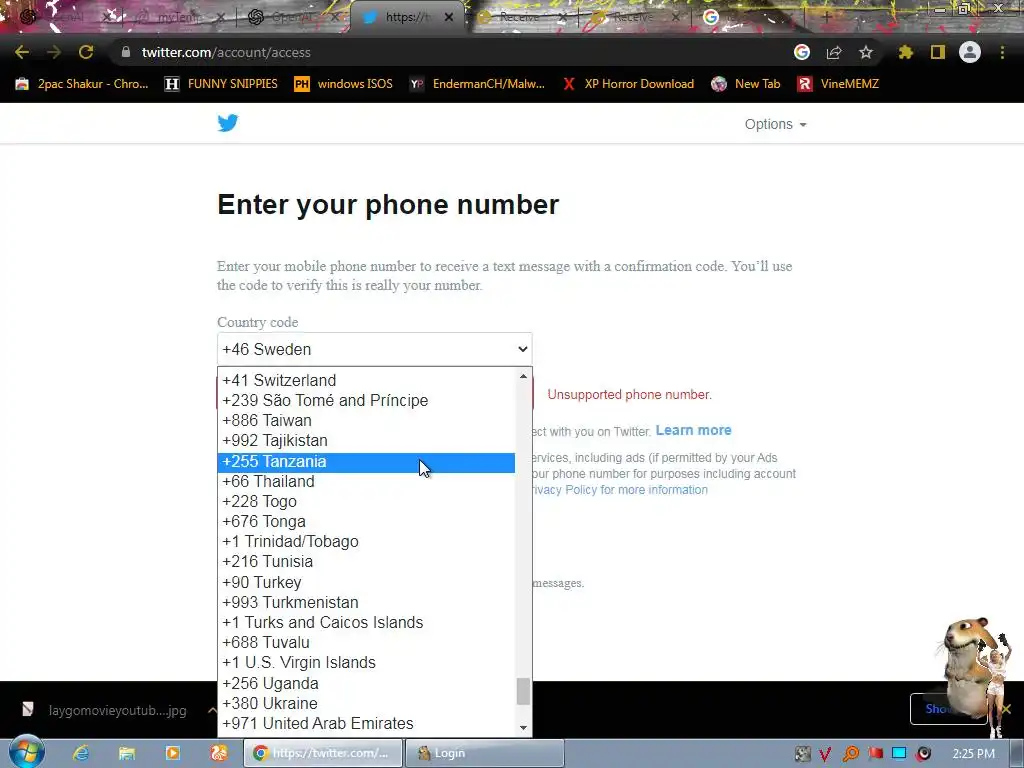The height and width of the screenshot is (768, 1024).
Task: Open FUNNY SNIPPIES bookmark
Action: point(221,84)
